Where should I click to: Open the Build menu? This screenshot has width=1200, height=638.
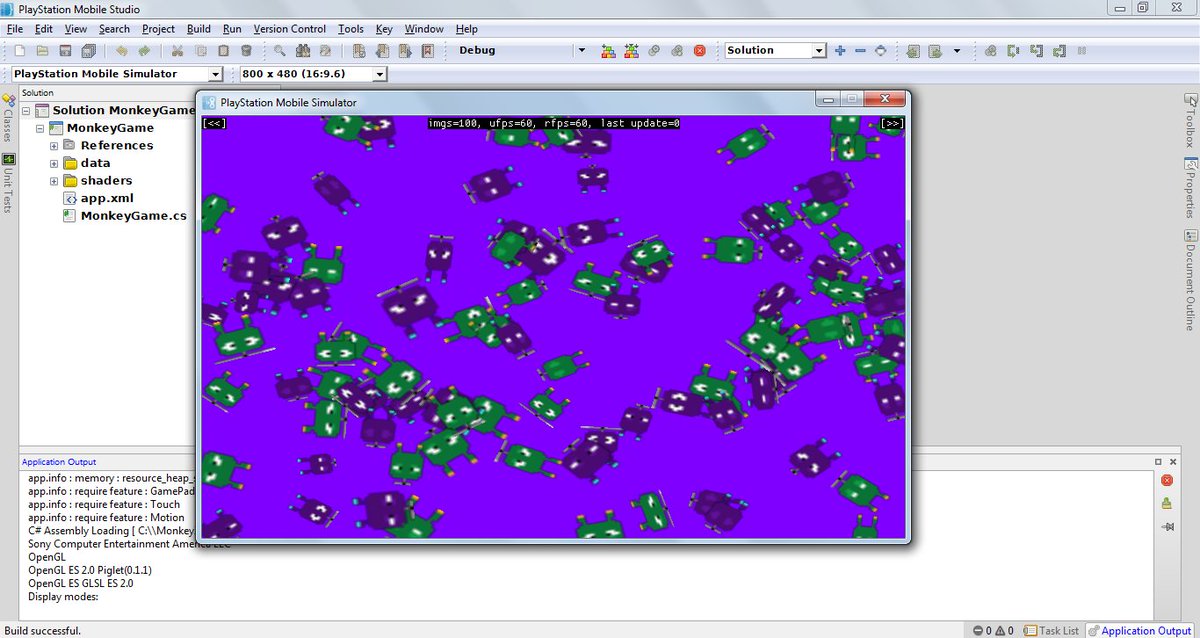tap(199, 29)
